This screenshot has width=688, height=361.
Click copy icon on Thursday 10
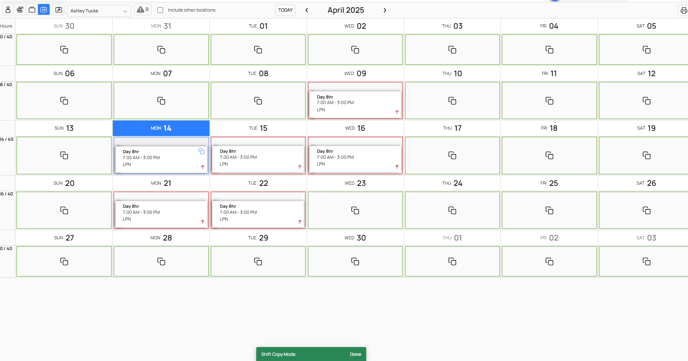tap(452, 101)
